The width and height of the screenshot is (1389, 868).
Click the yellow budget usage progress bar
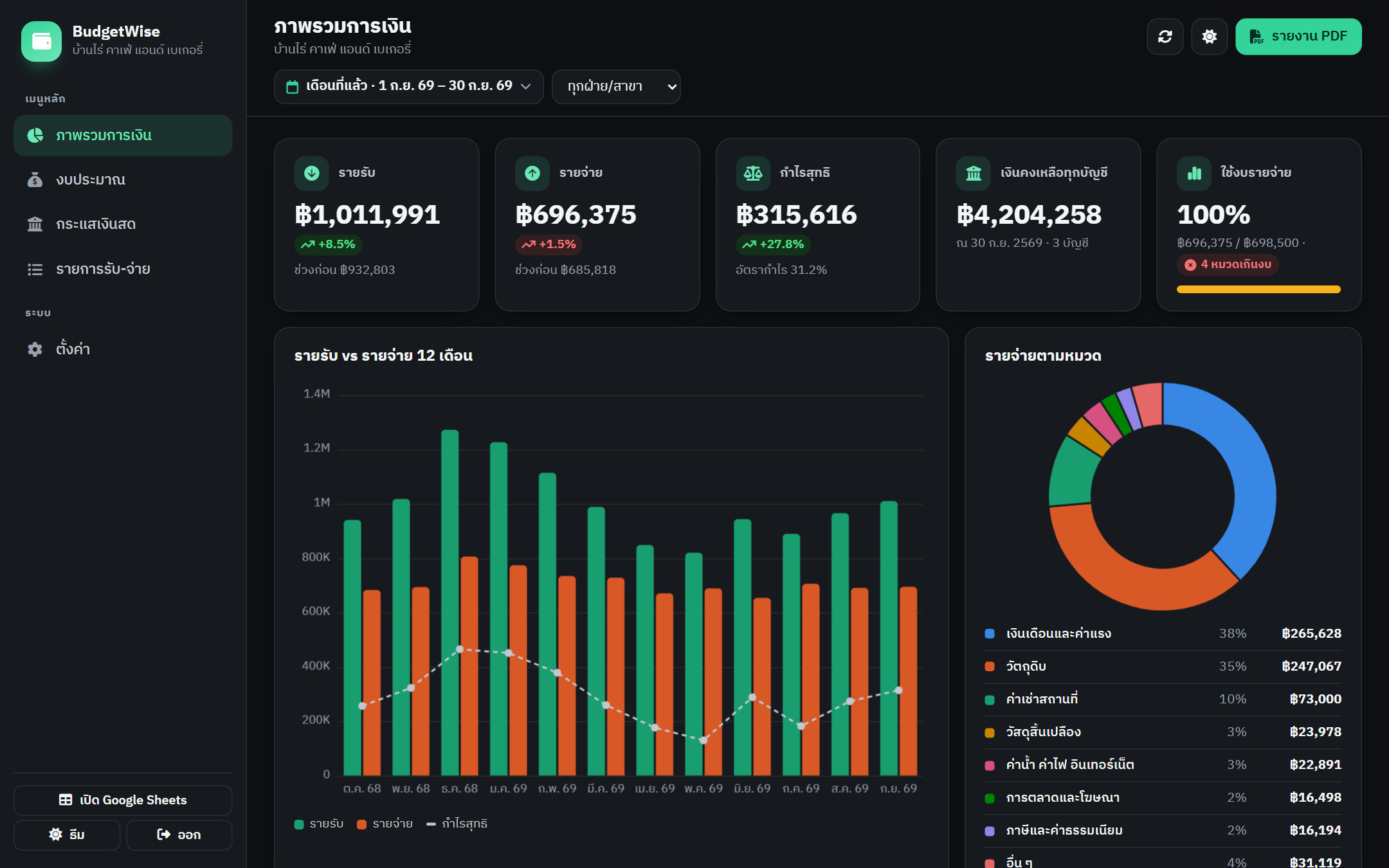1258,289
